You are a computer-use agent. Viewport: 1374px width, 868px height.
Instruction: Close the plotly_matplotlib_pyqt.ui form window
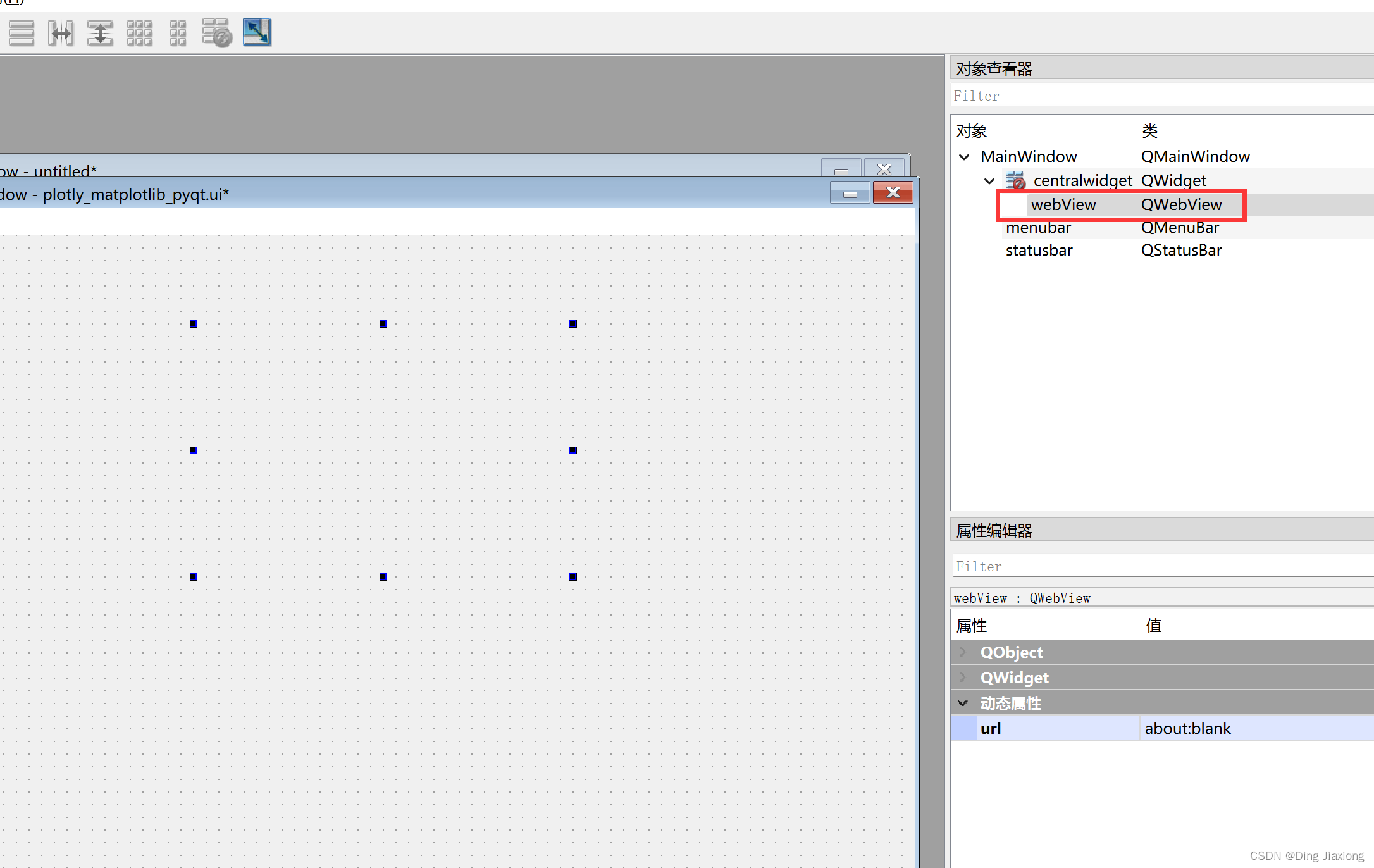pyautogui.click(x=893, y=192)
